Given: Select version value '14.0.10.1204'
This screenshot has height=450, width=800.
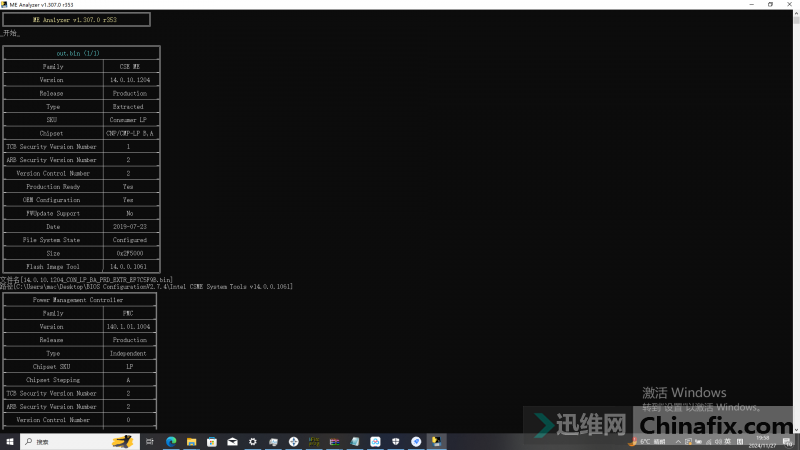Looking at the screenshot, I should (x=130, y=80).
